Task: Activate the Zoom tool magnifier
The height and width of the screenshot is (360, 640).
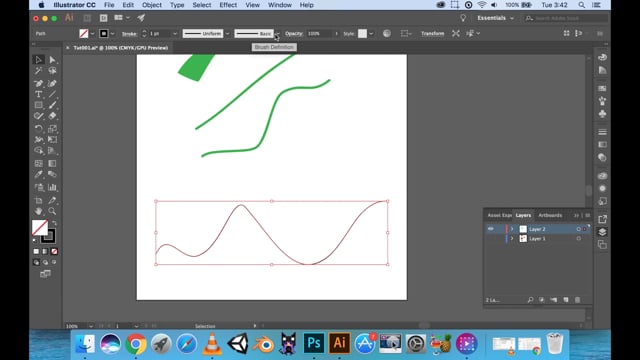Action: pos(52,211)
